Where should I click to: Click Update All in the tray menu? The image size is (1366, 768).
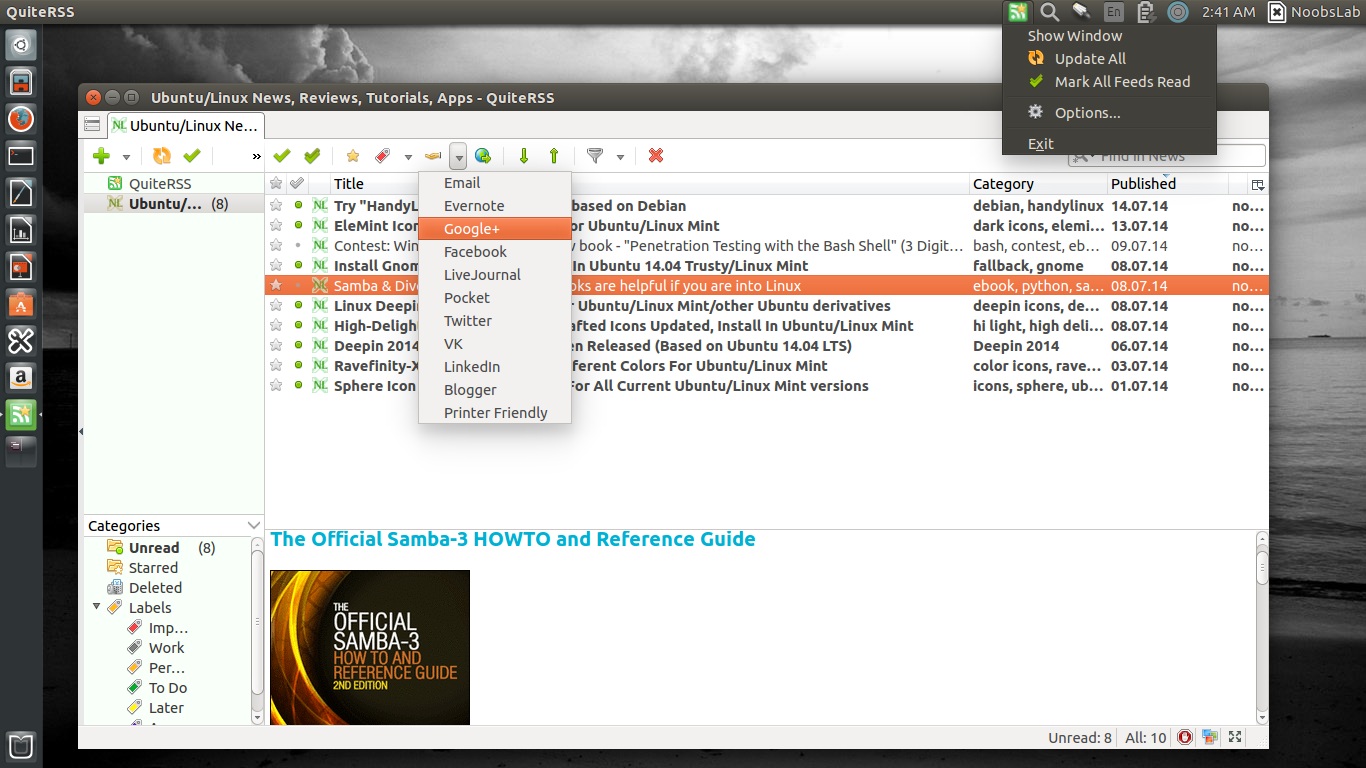(x=1109, y=59)
